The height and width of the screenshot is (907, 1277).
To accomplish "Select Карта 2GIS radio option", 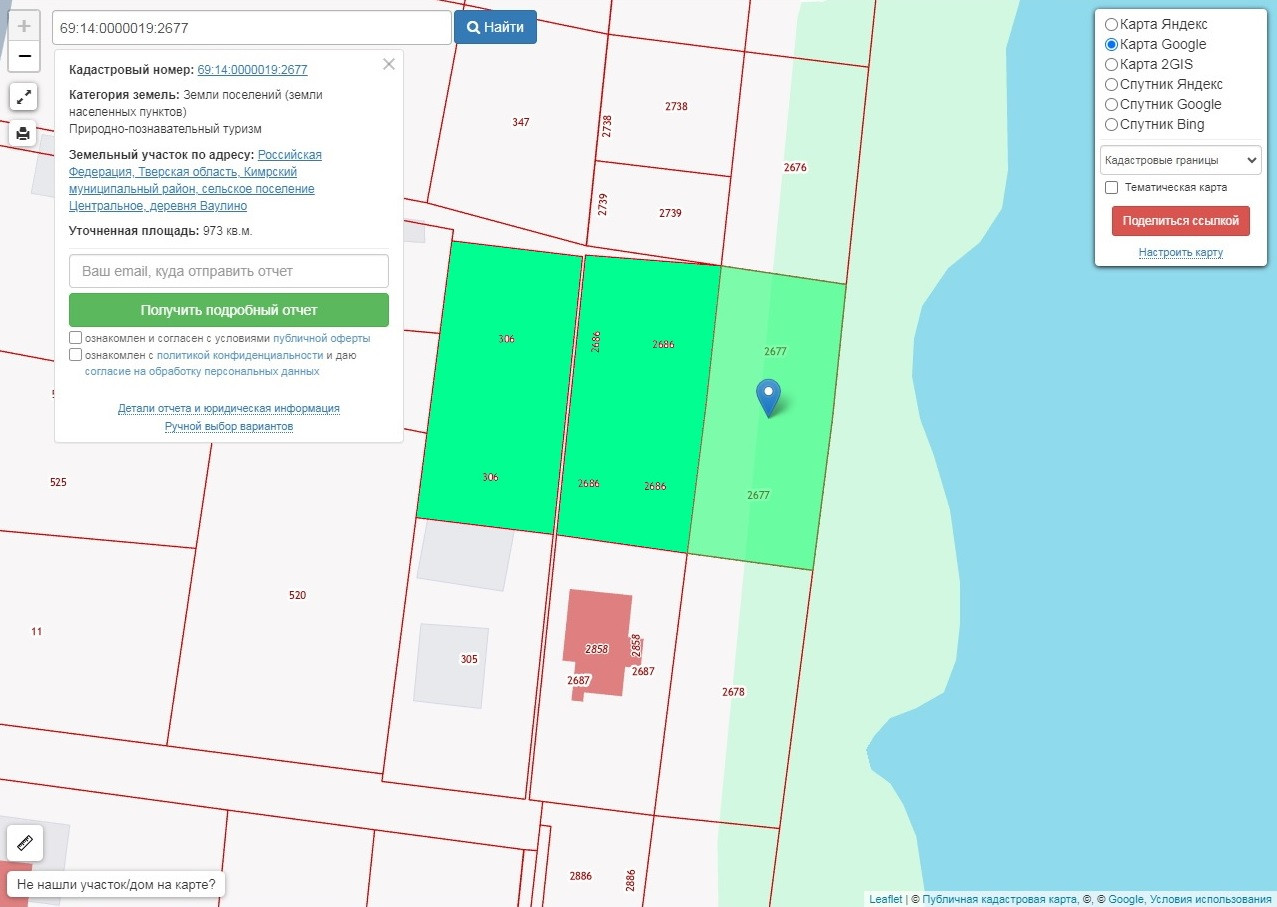I will [x=1111, y=64].
